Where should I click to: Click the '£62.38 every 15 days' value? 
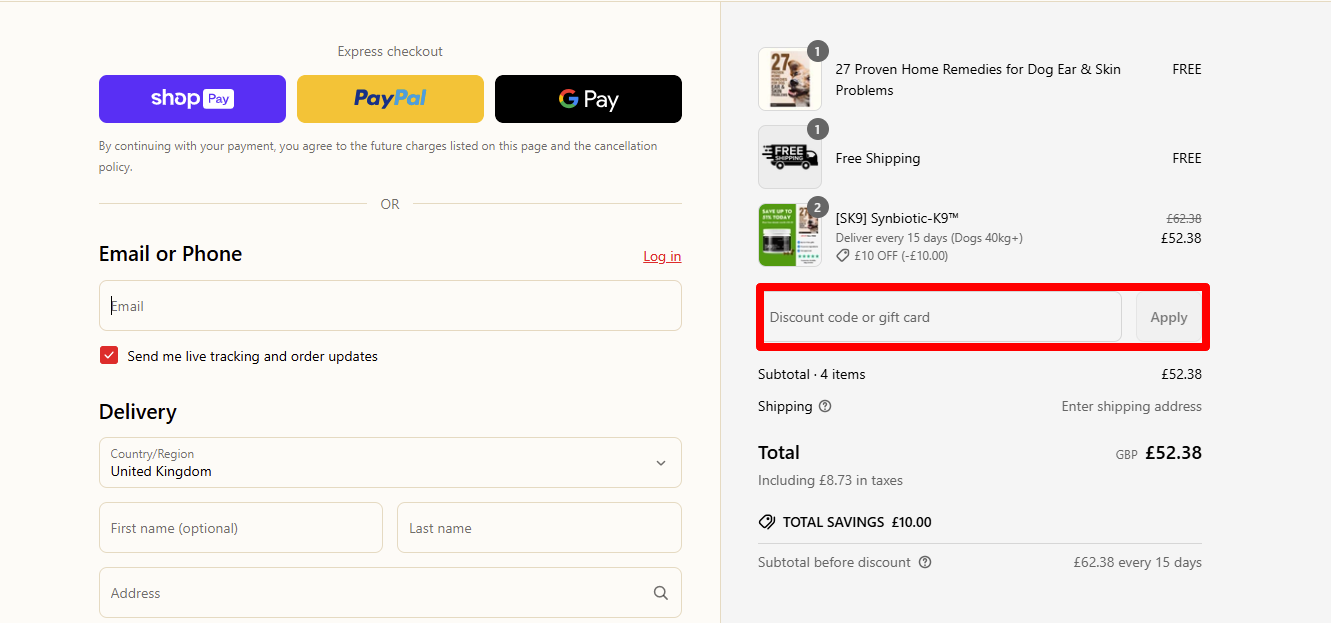click(1138, 562)
